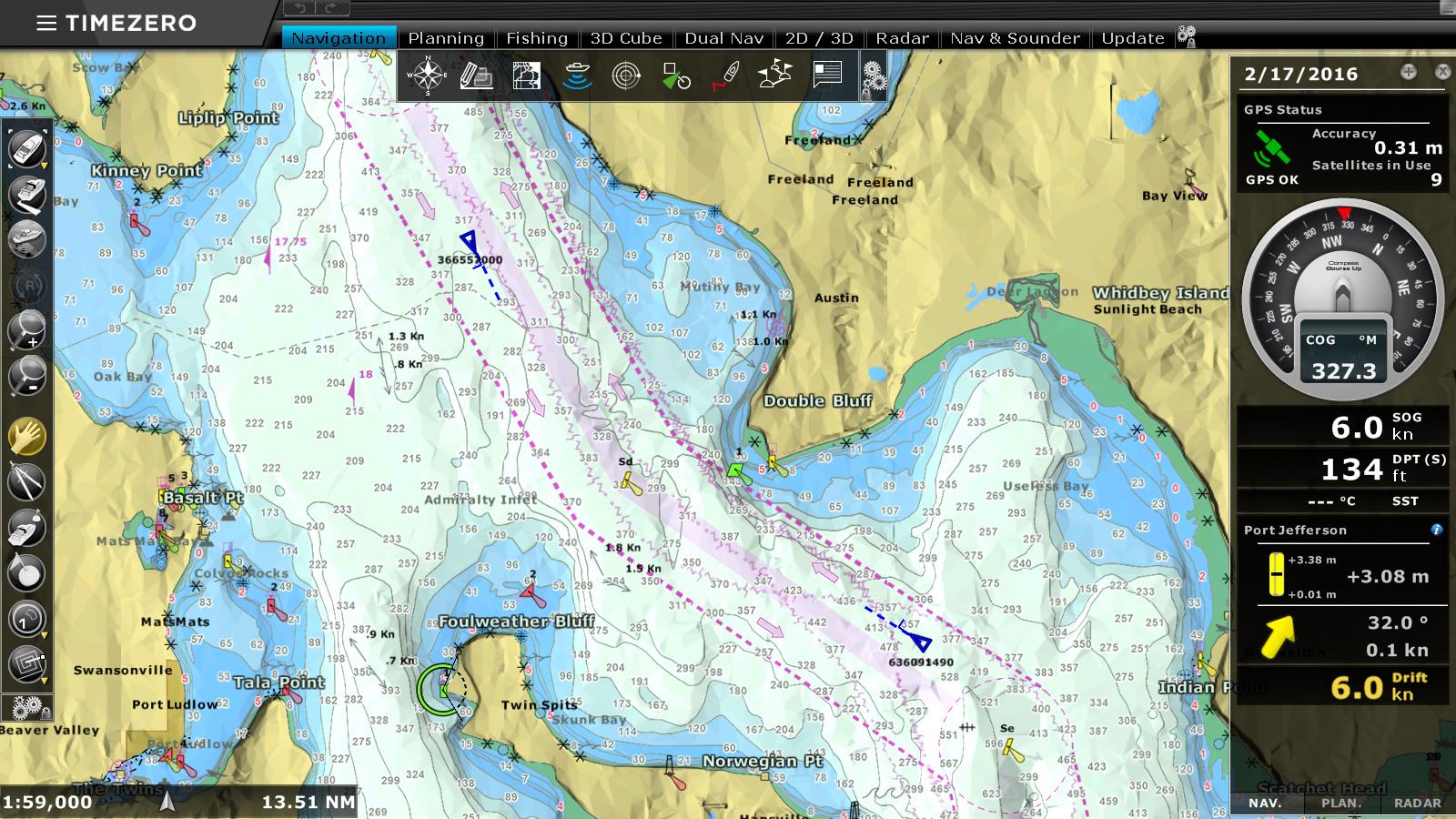Switch to the RADAR NavData panel
Image resolution: width=1456 pixels, height=819 pixels.
coord(1417,803)
